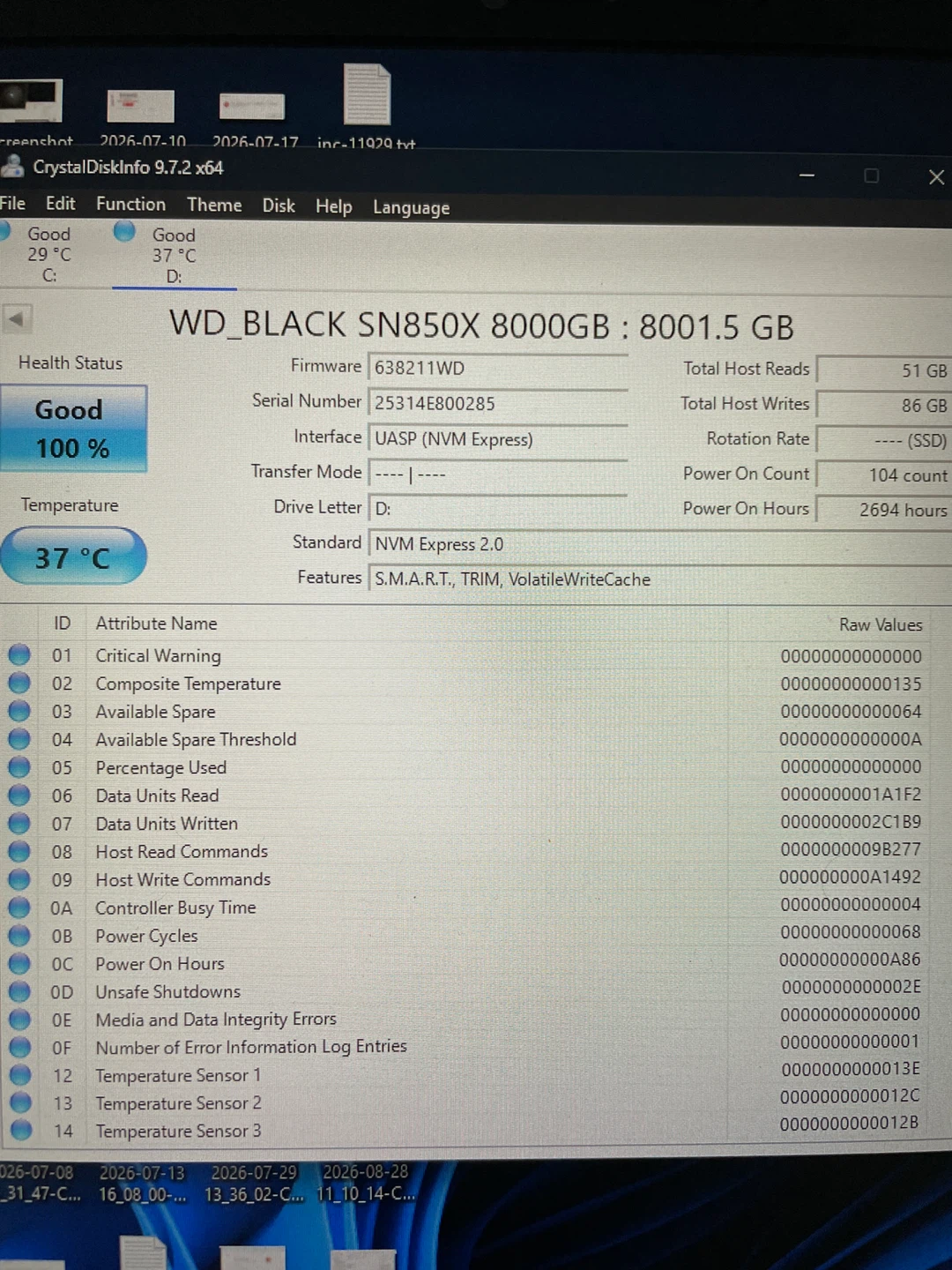Open the Help menu
952x1270 pixels.
(x=334, y=206)
